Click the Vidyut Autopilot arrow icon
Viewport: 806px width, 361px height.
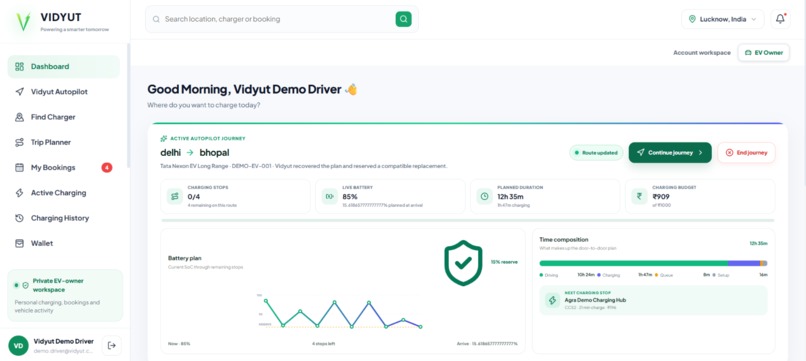click(x=20, y=92)
